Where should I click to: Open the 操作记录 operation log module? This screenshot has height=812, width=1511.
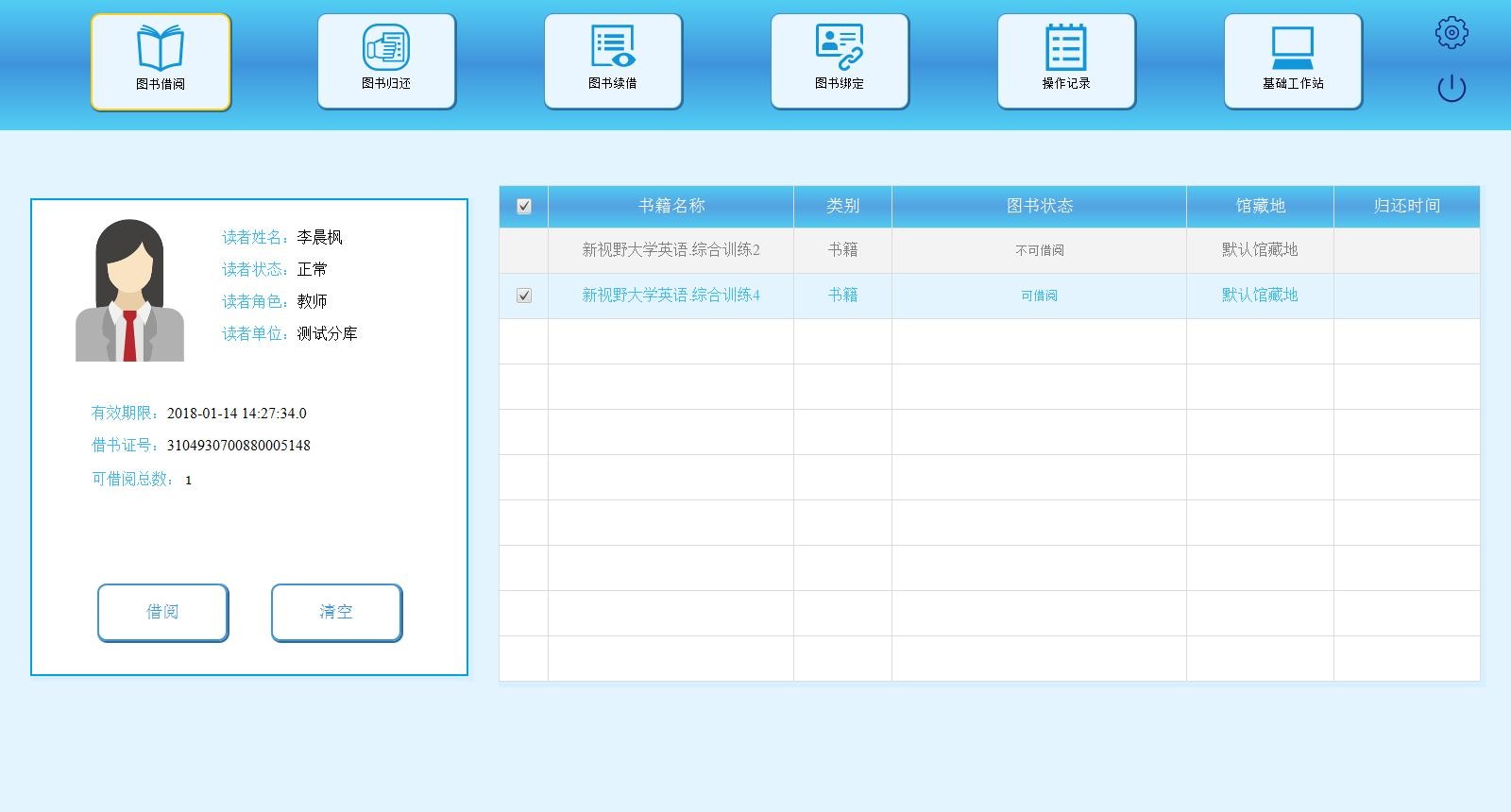click(1066, 61)
